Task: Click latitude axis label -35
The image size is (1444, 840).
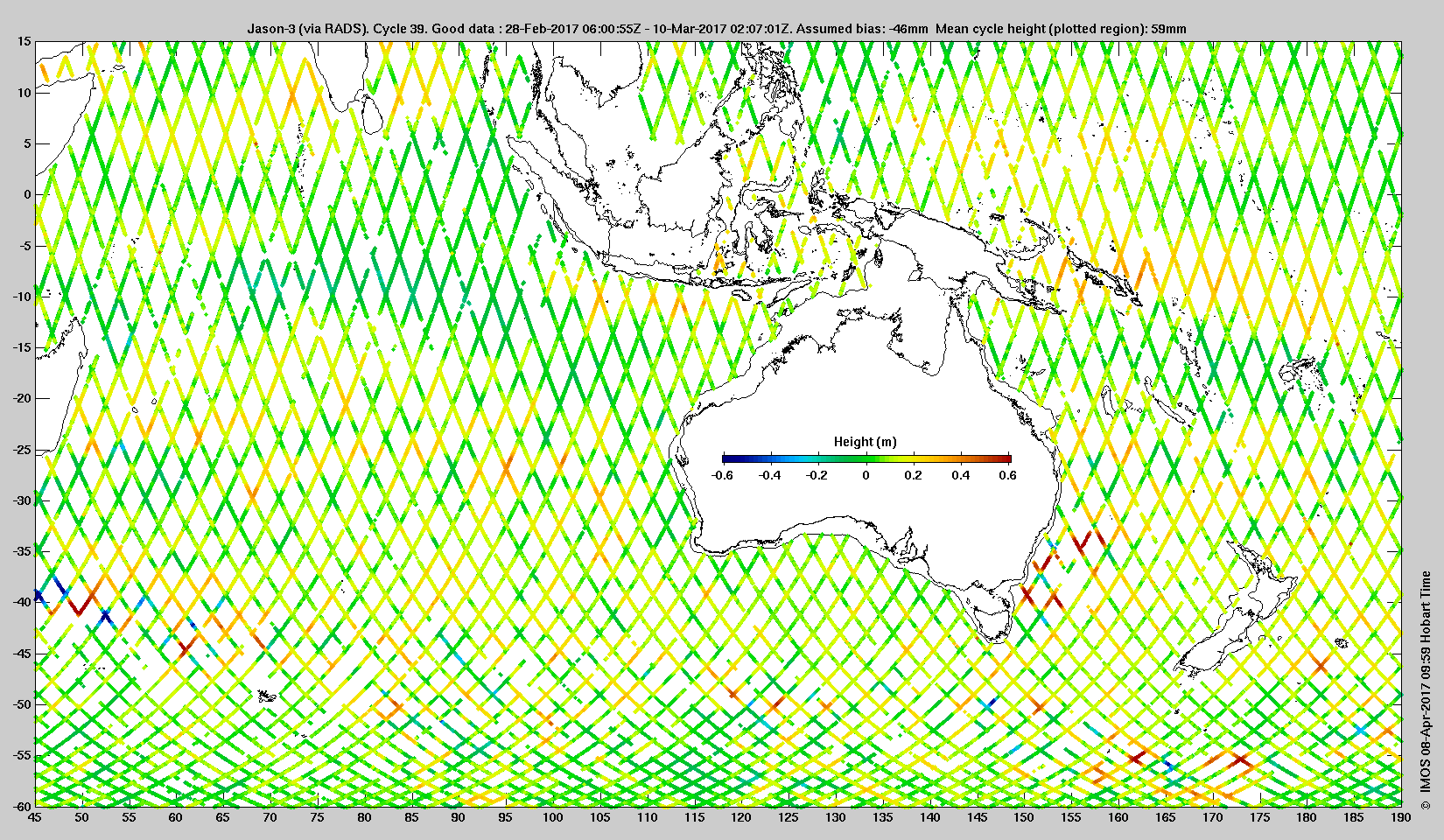Action: [22, 551]
